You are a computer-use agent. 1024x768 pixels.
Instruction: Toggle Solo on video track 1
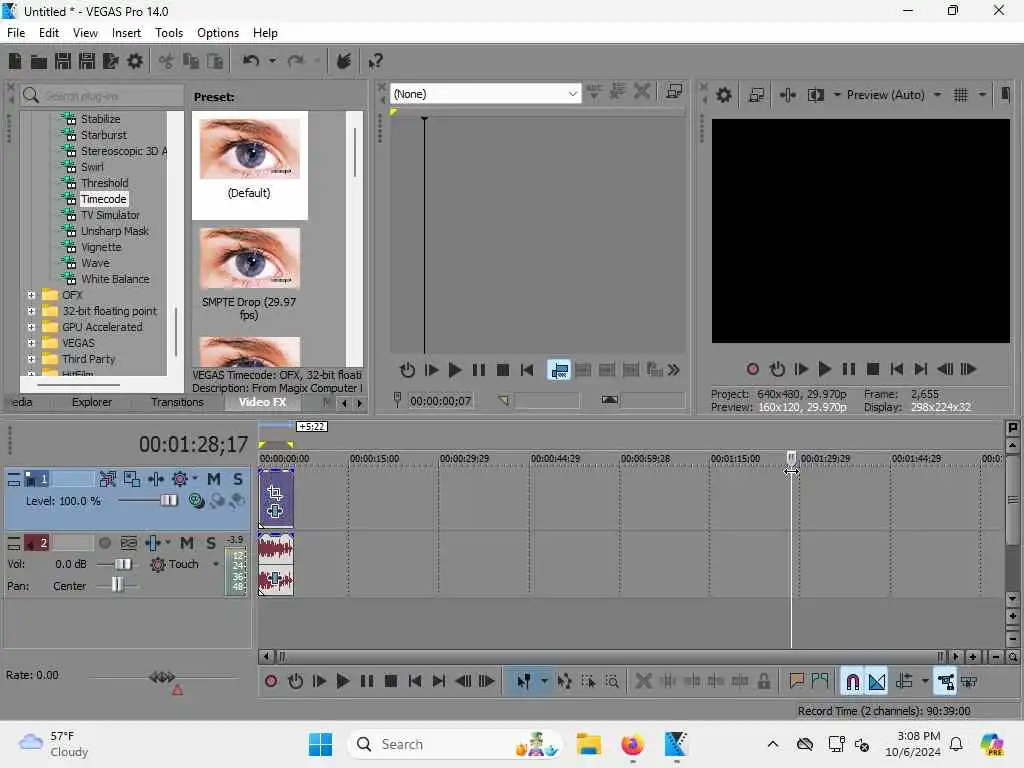(238, 480)
